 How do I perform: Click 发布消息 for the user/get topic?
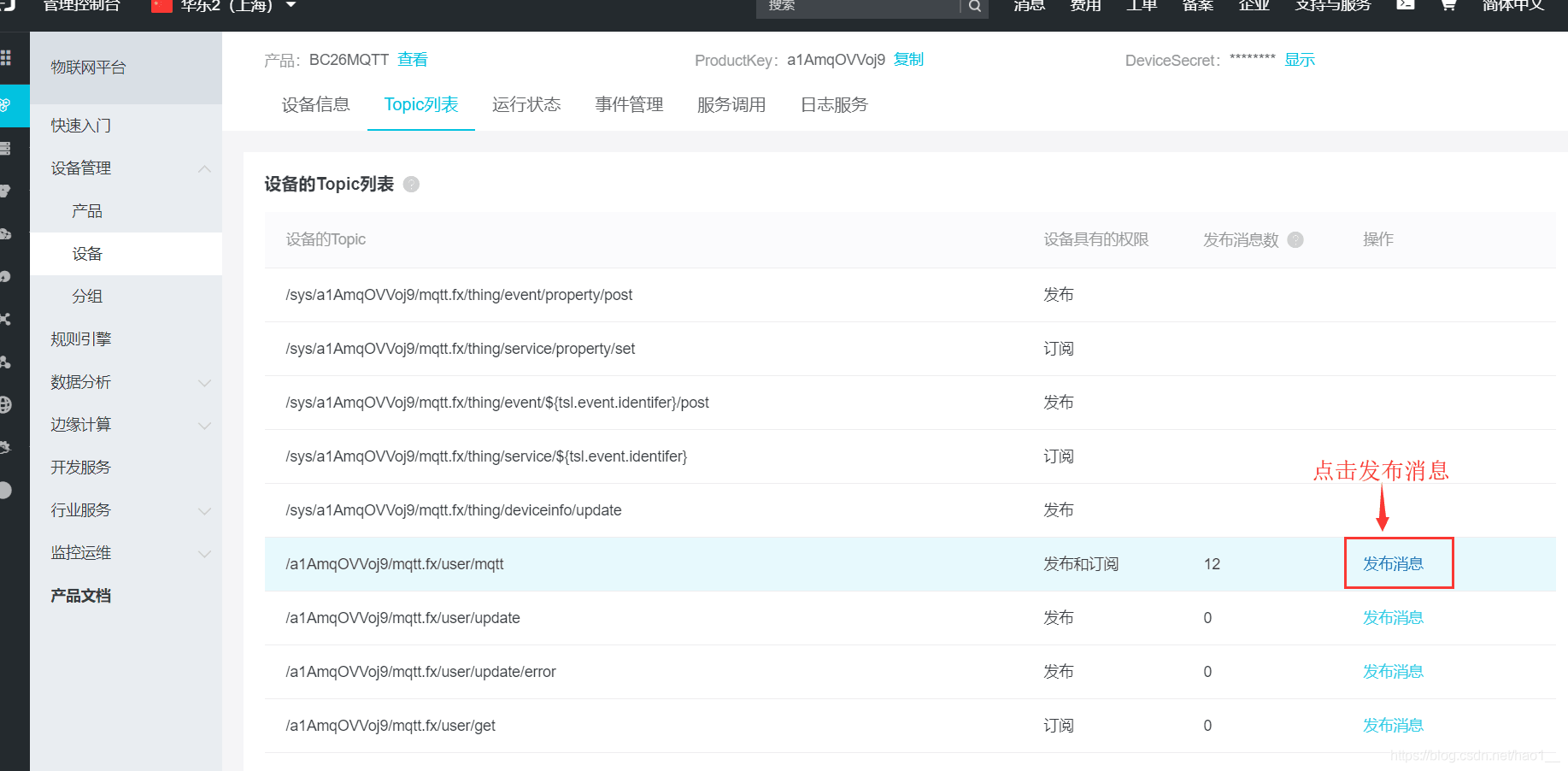pos(1393,725)
